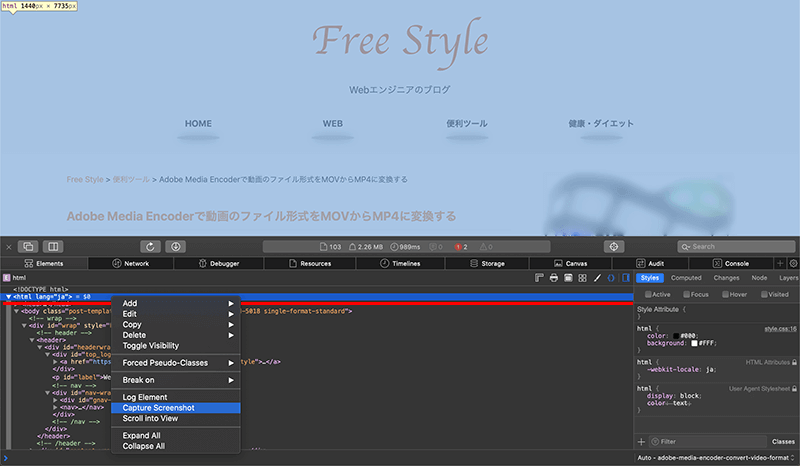Reload the page from inspector toolbar
800x466 pixels.
pos(150,247)
